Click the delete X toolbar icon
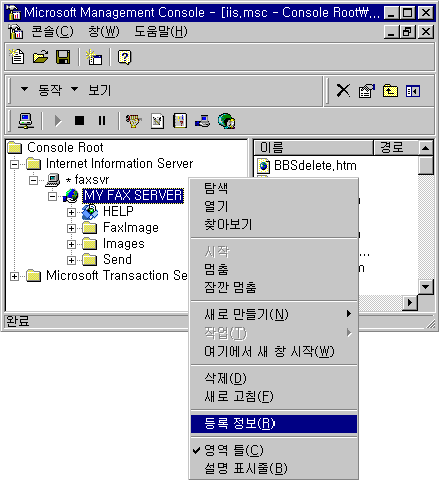Screen dimensions: 439x480 (x=343, y=90)
